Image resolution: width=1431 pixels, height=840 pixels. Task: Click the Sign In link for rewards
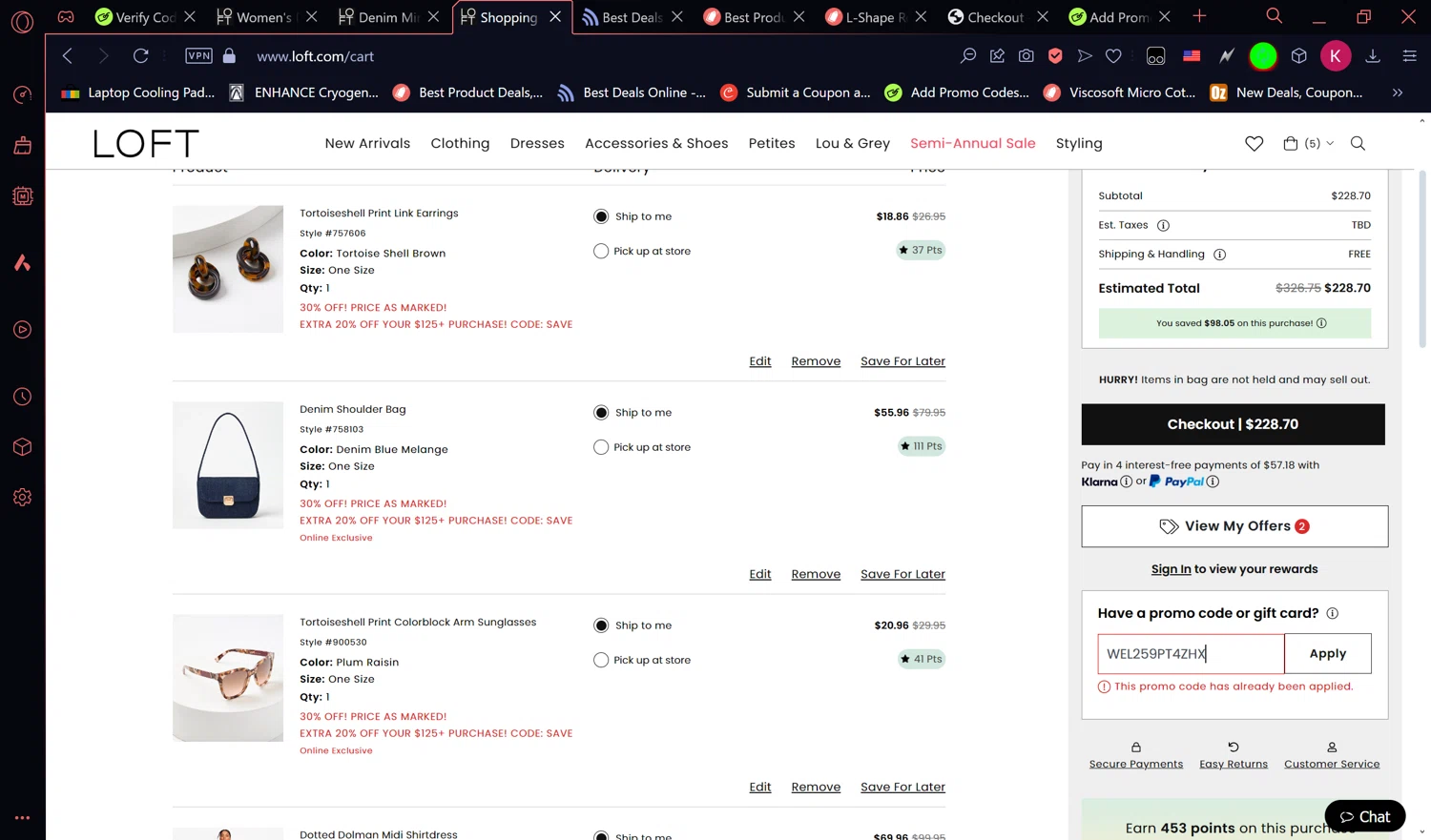pos(1171,569)
